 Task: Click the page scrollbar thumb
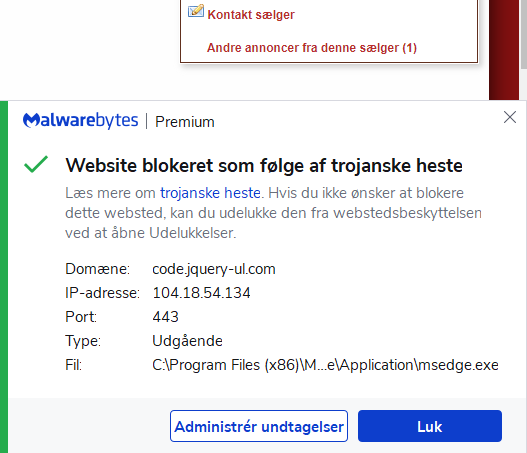coord(524,34)
